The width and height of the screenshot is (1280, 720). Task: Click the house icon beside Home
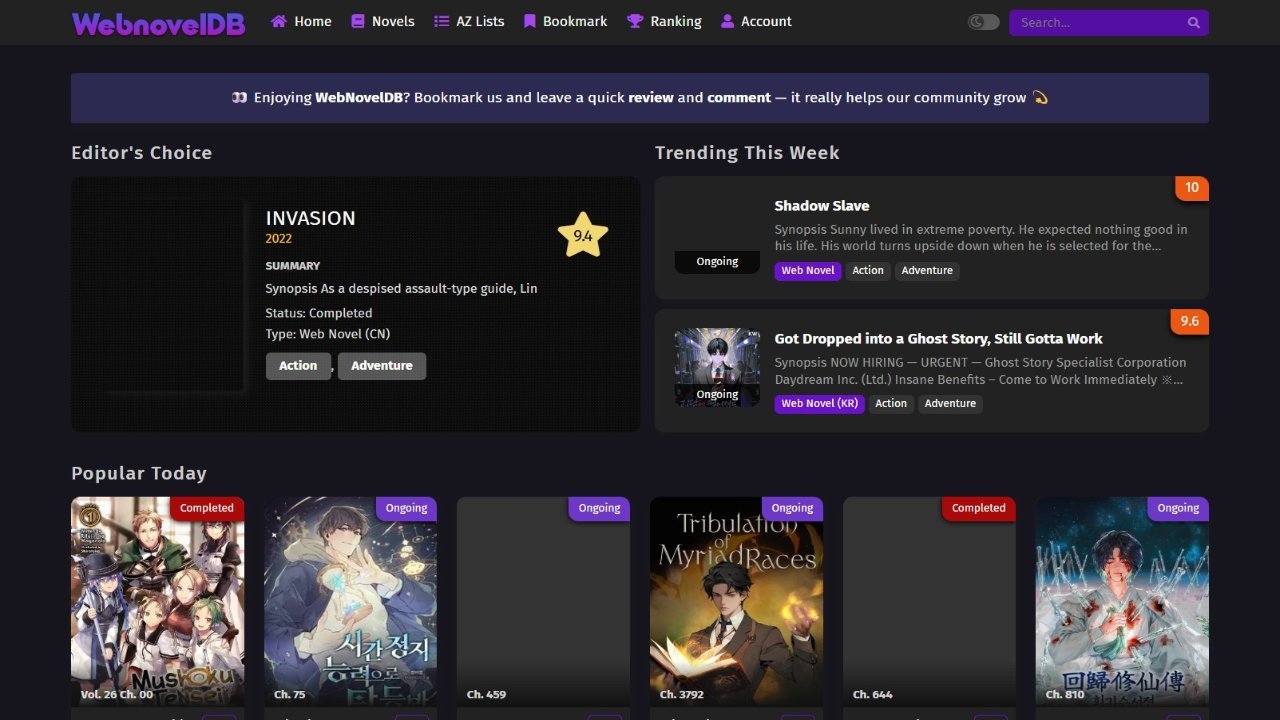pyautogui.click(x=279, y=21)
